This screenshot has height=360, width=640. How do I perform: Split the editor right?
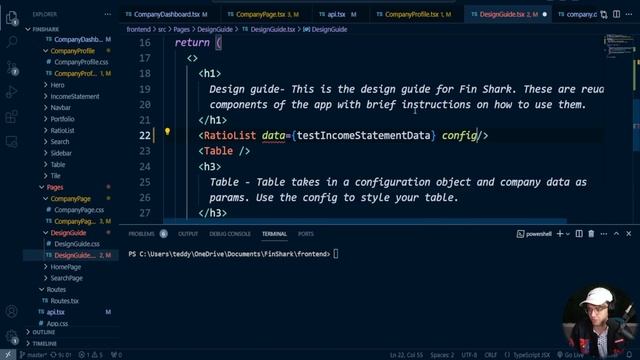616,14
